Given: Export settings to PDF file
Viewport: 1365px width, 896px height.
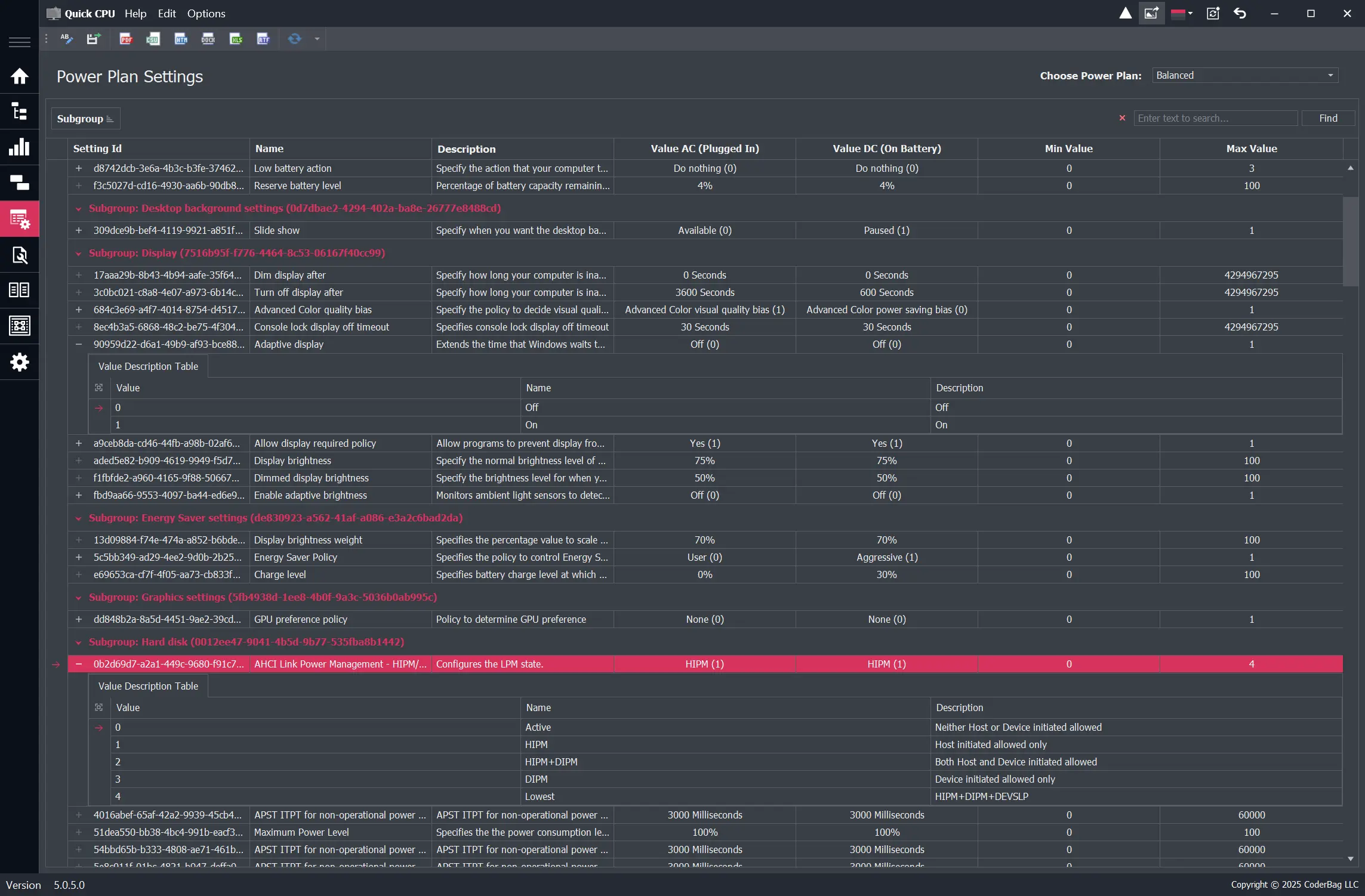Looking at the screenshot, I should click(x=126, y=39).
